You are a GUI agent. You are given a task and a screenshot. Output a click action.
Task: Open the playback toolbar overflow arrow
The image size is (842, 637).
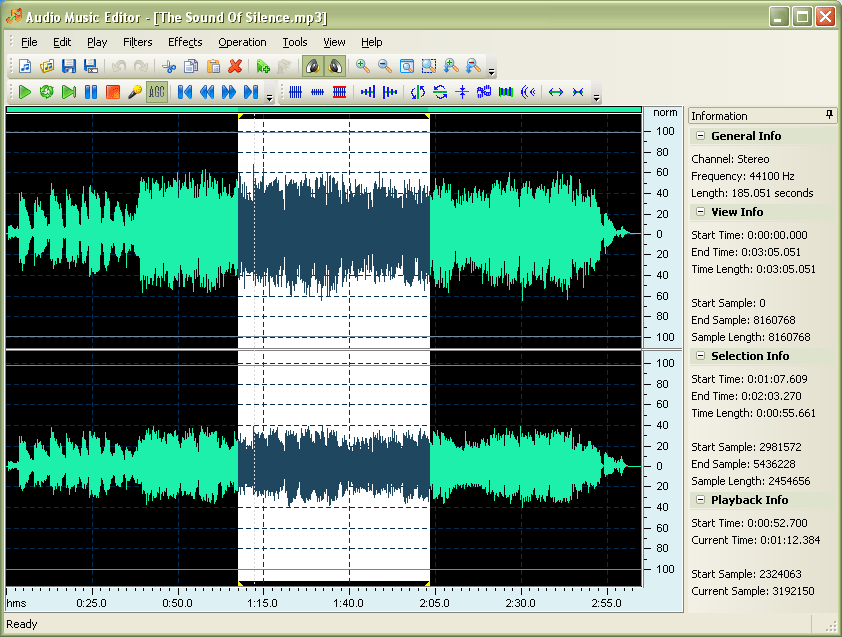click(268, 95)
